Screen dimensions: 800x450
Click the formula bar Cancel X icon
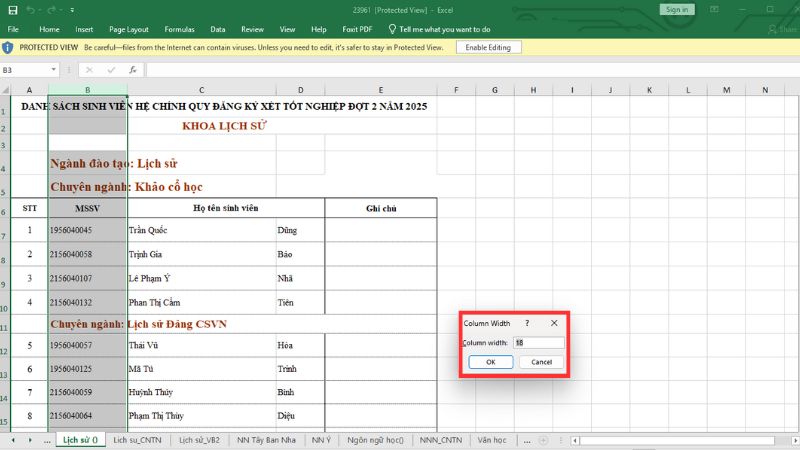pos(89,70)
